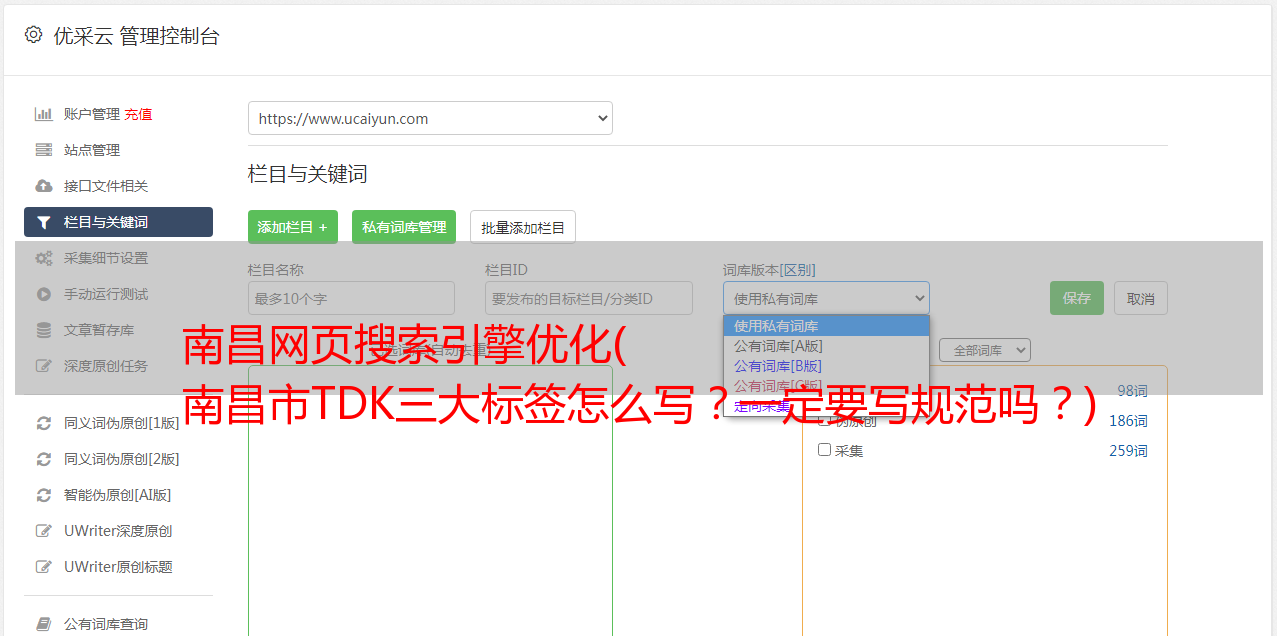
Task: Click the refresh icon for 智能伪原创[AI版]
Action: pyautogui.click(x=44, y=495)
